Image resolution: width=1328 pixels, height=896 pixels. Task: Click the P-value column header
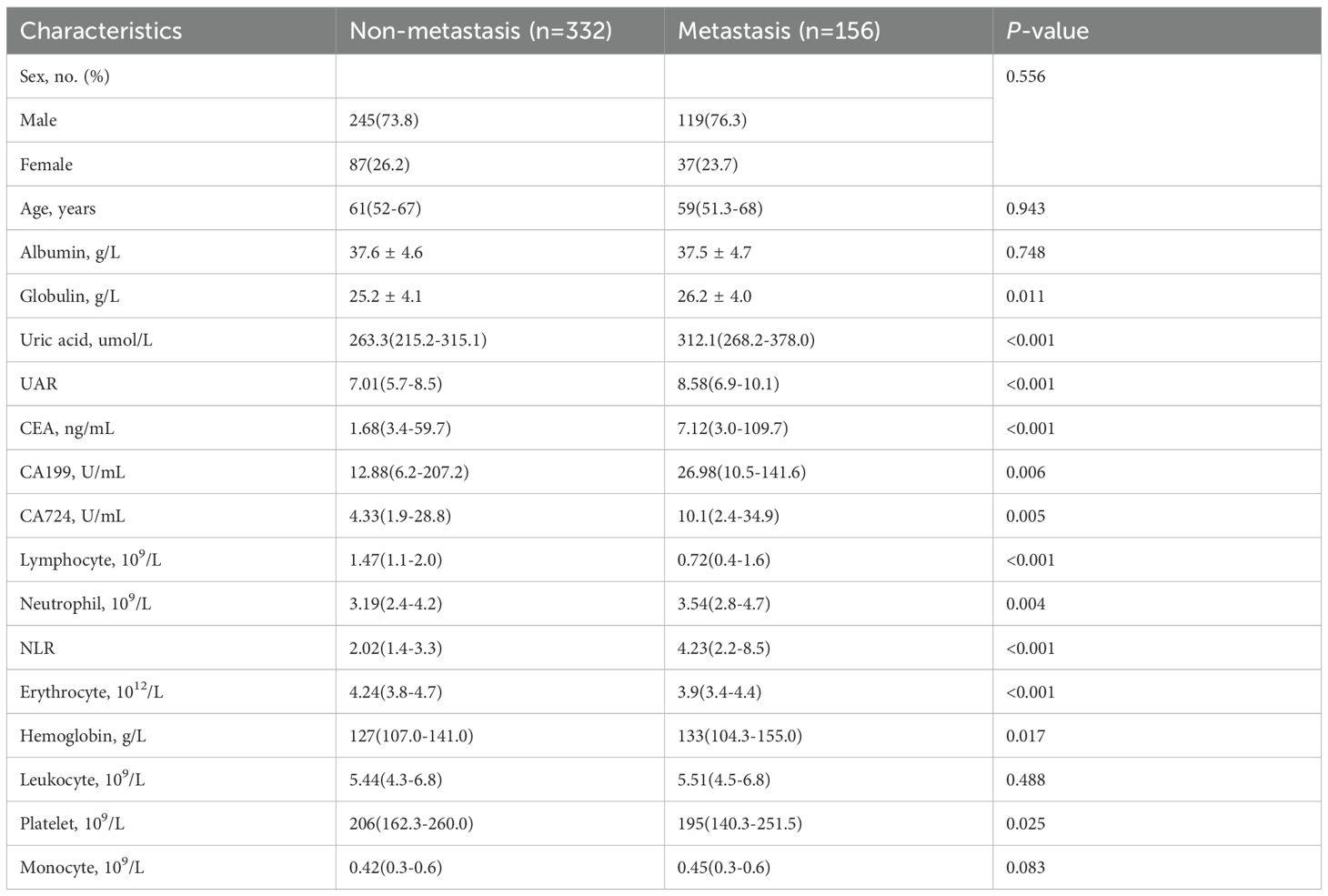(1047, 31)
